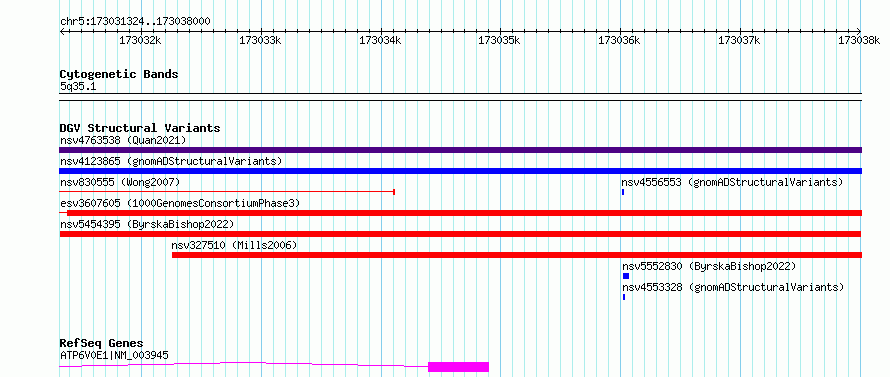This screenshot has height=377, width=890.
Task: Open esv3607605 (1000GenomesConsortiumPhase3) label
Action: (x=180, y=203)
